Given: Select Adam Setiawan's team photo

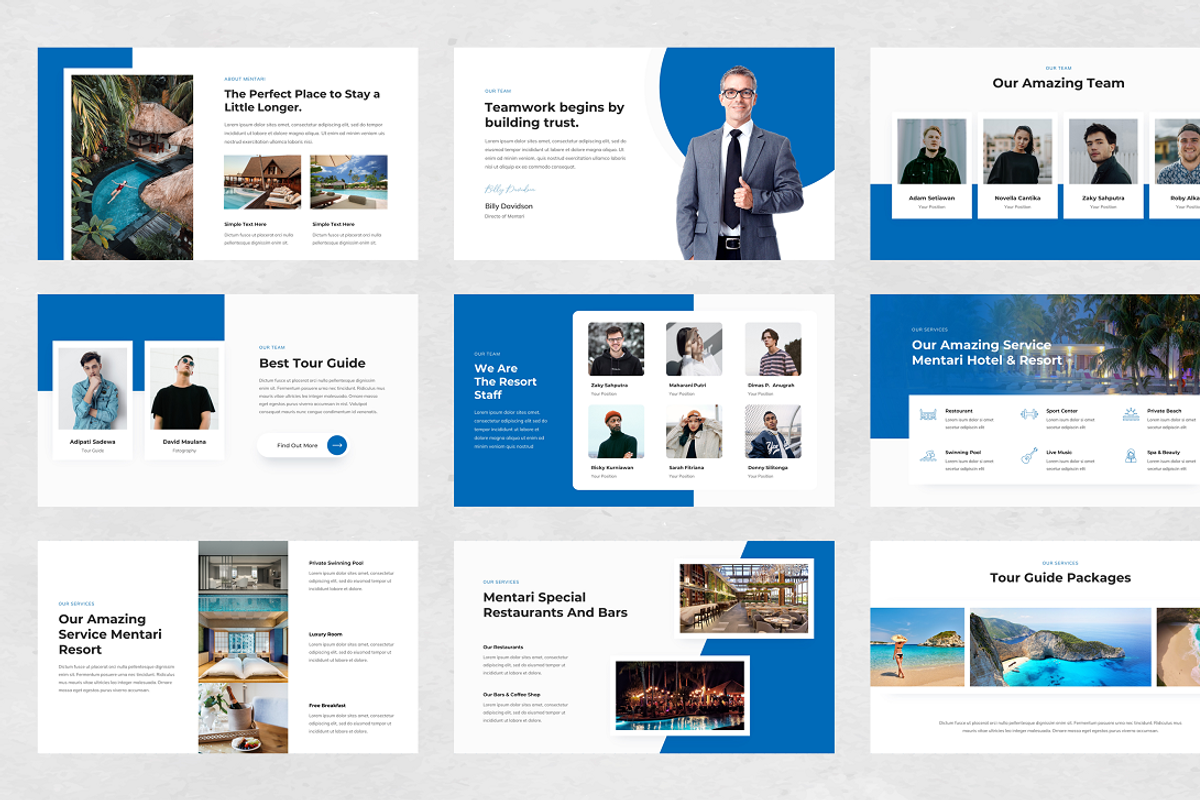Looking at the screenshot, I should (x=932, y=151).
